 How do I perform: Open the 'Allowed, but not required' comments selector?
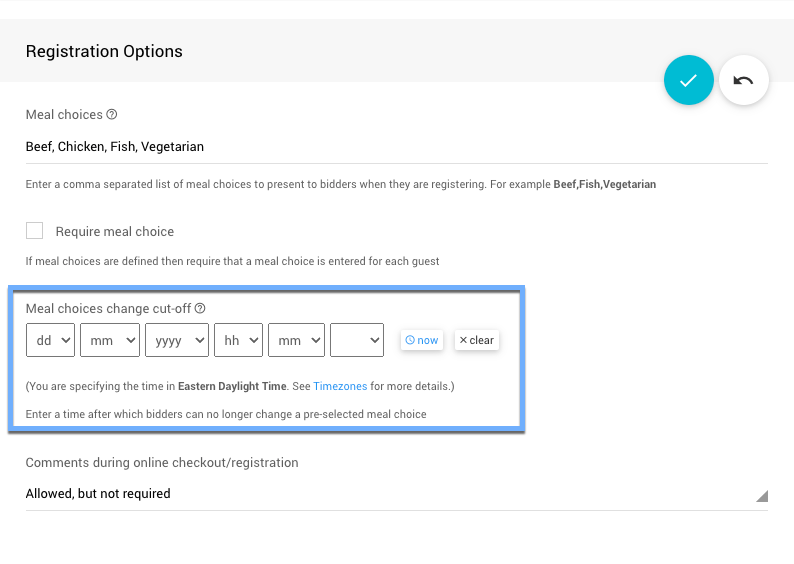click(x=396, y=493)
